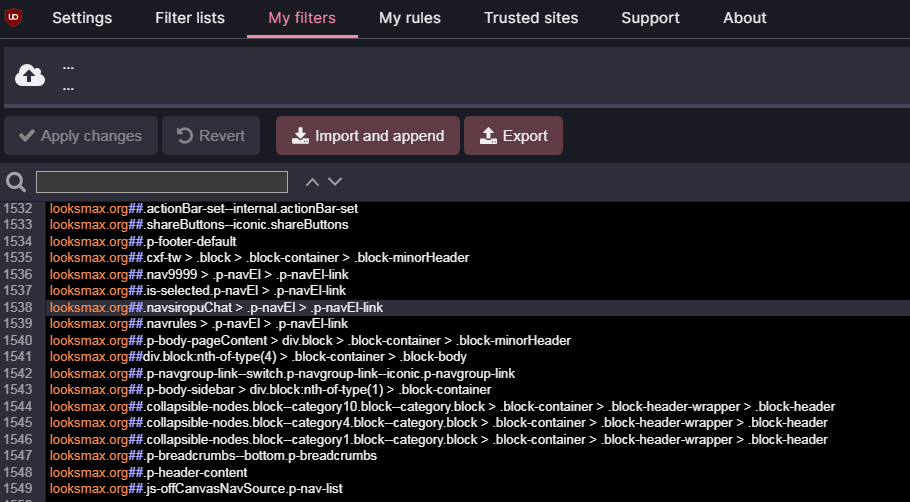The image size is (910, 502).
Task: Click the js-offCanvasNavSource filter line
Action: pos(196,489)
